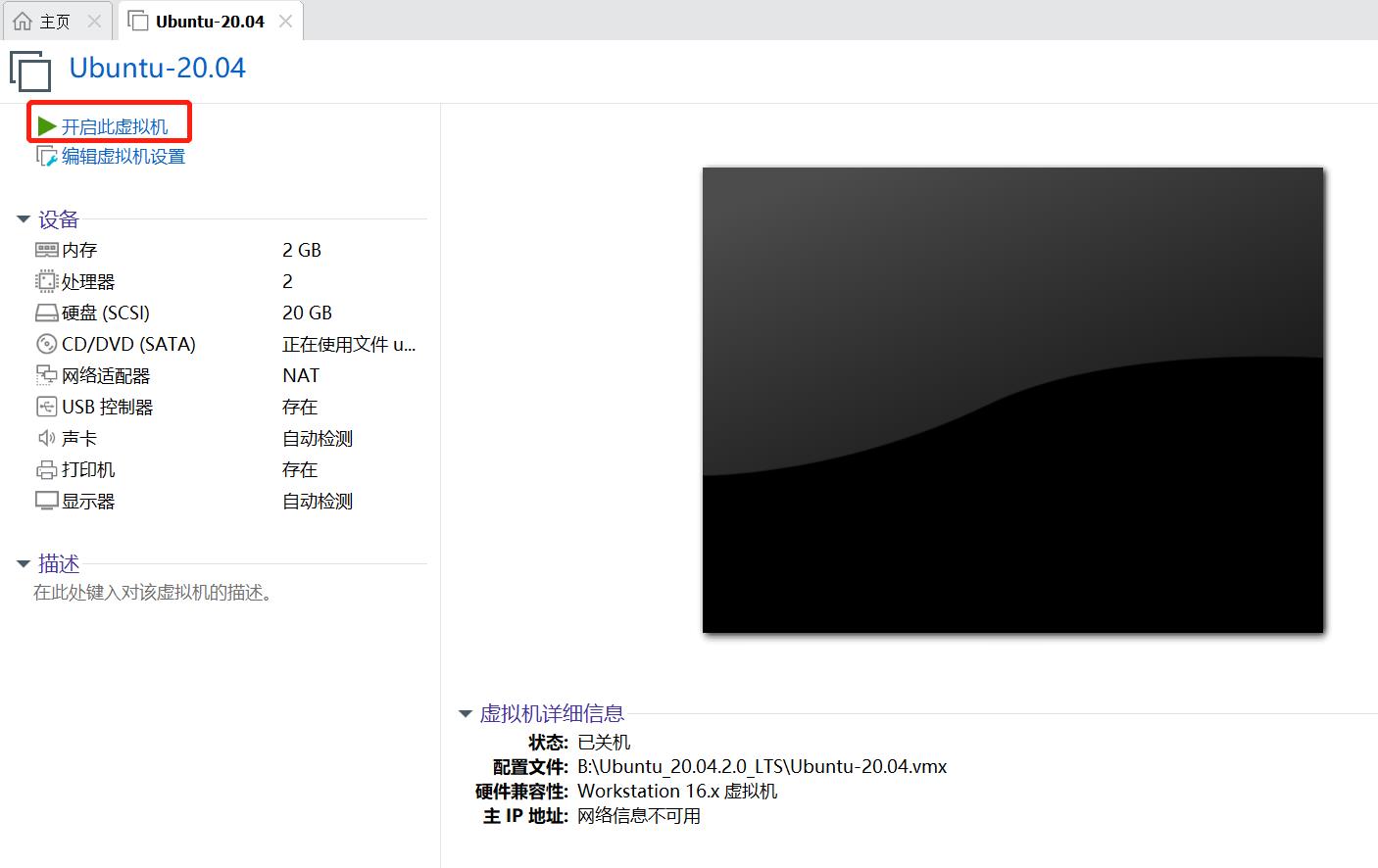Close the 主页 tab

pyautogui.click(x=94, y=21)
